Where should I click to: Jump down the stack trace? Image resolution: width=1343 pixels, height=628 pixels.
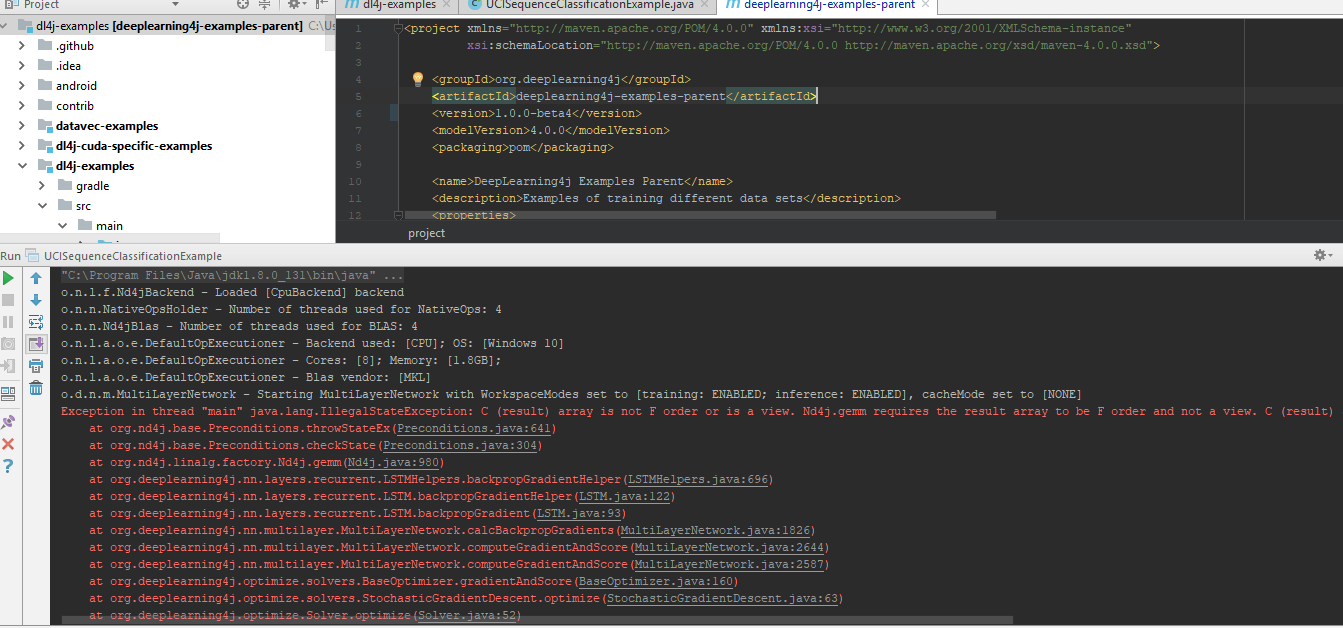36,301
